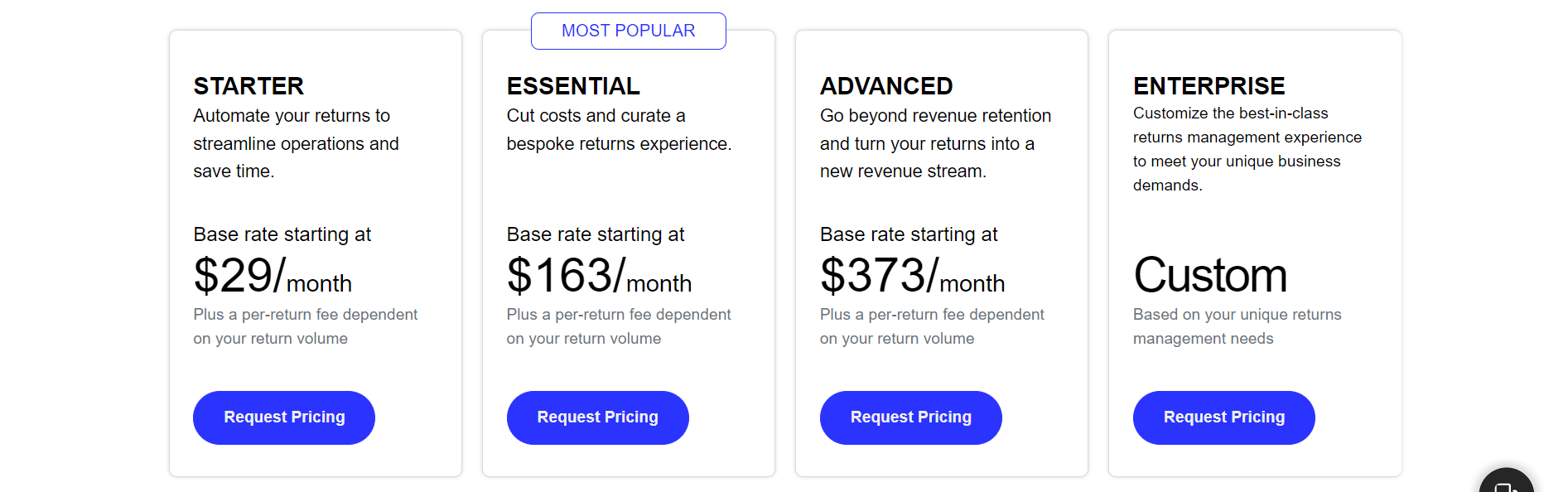Request pricing for the Essential plan
Image resolution: width=1568 pixels, height=492 pixels.
[x=597, y=417]
